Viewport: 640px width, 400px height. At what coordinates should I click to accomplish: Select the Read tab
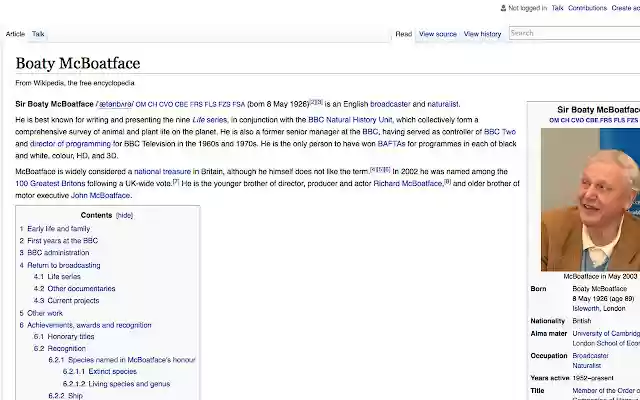point(403,34)
